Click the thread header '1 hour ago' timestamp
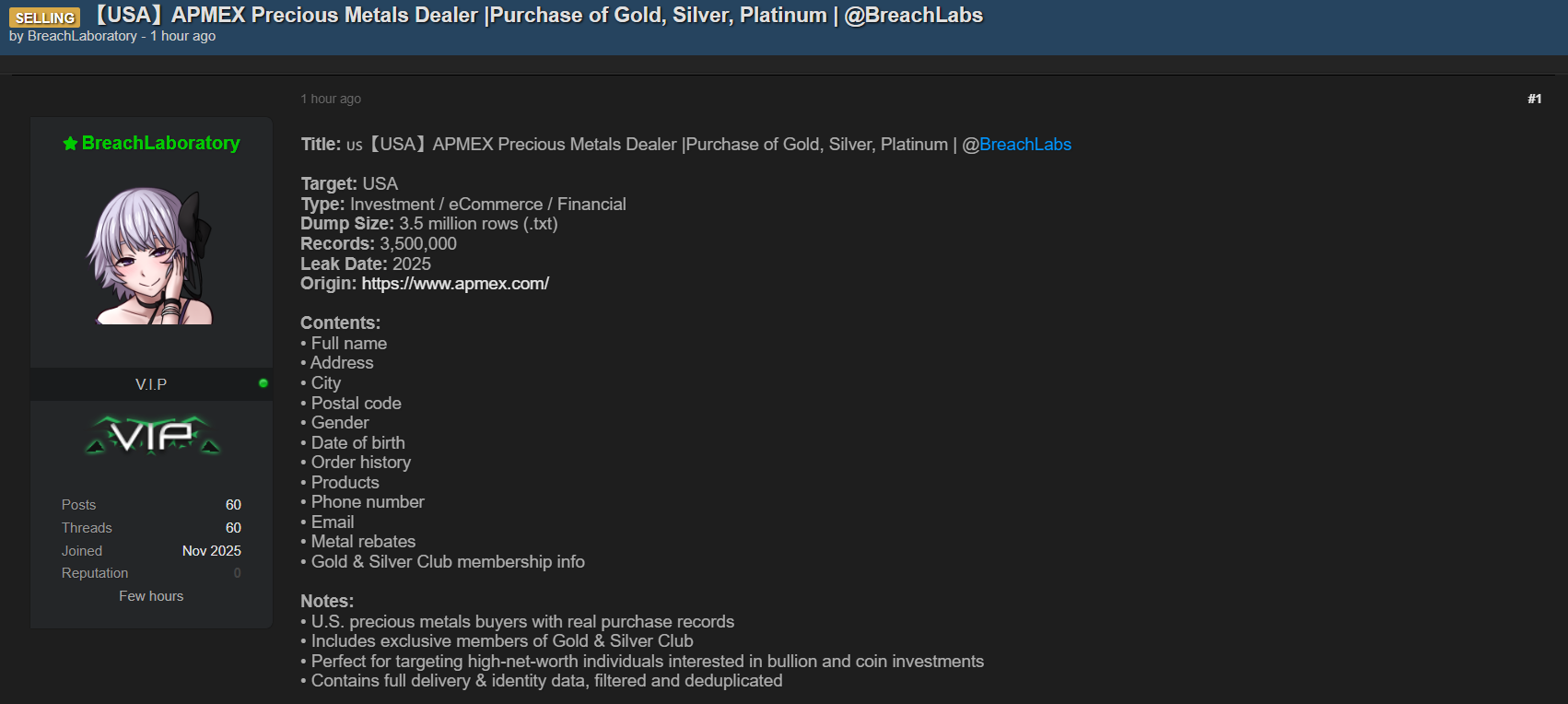The height and width of the screenshot is (704, 1568). (183, 36)
